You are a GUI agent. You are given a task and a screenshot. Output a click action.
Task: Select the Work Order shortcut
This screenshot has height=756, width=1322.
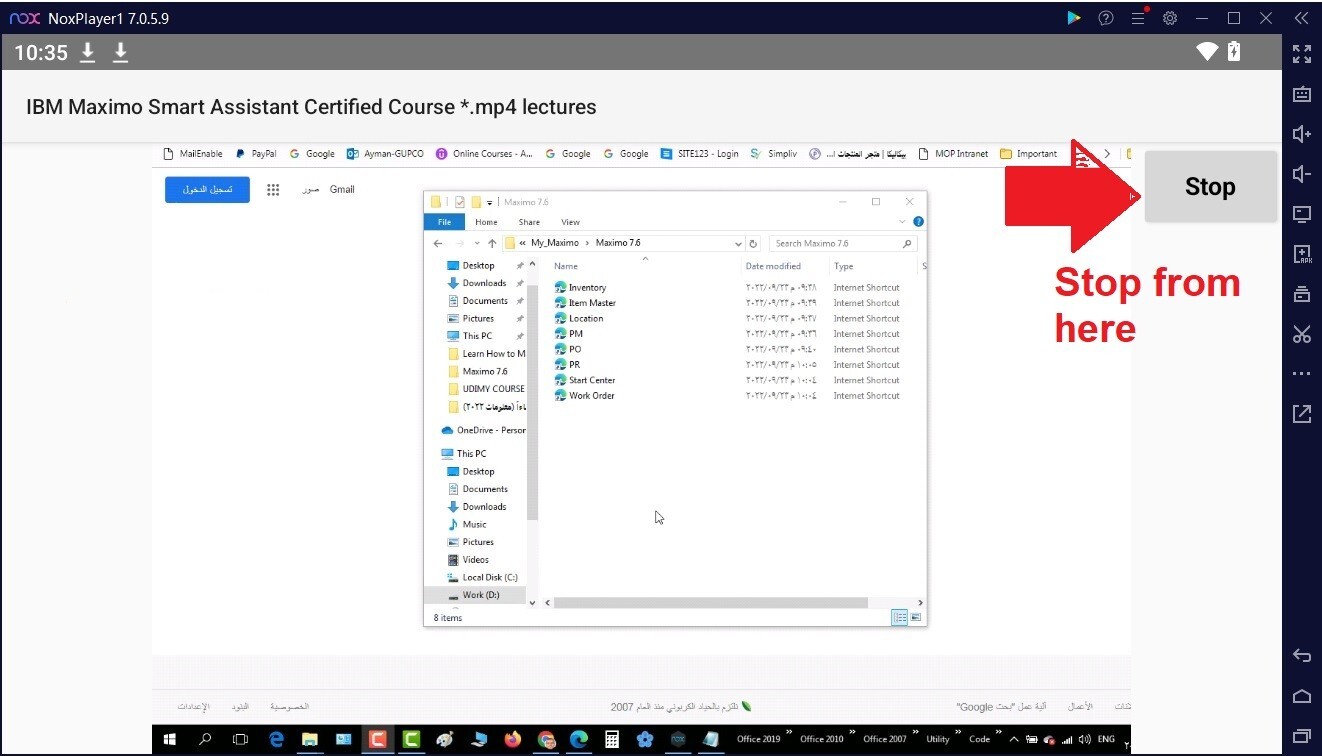592,396
